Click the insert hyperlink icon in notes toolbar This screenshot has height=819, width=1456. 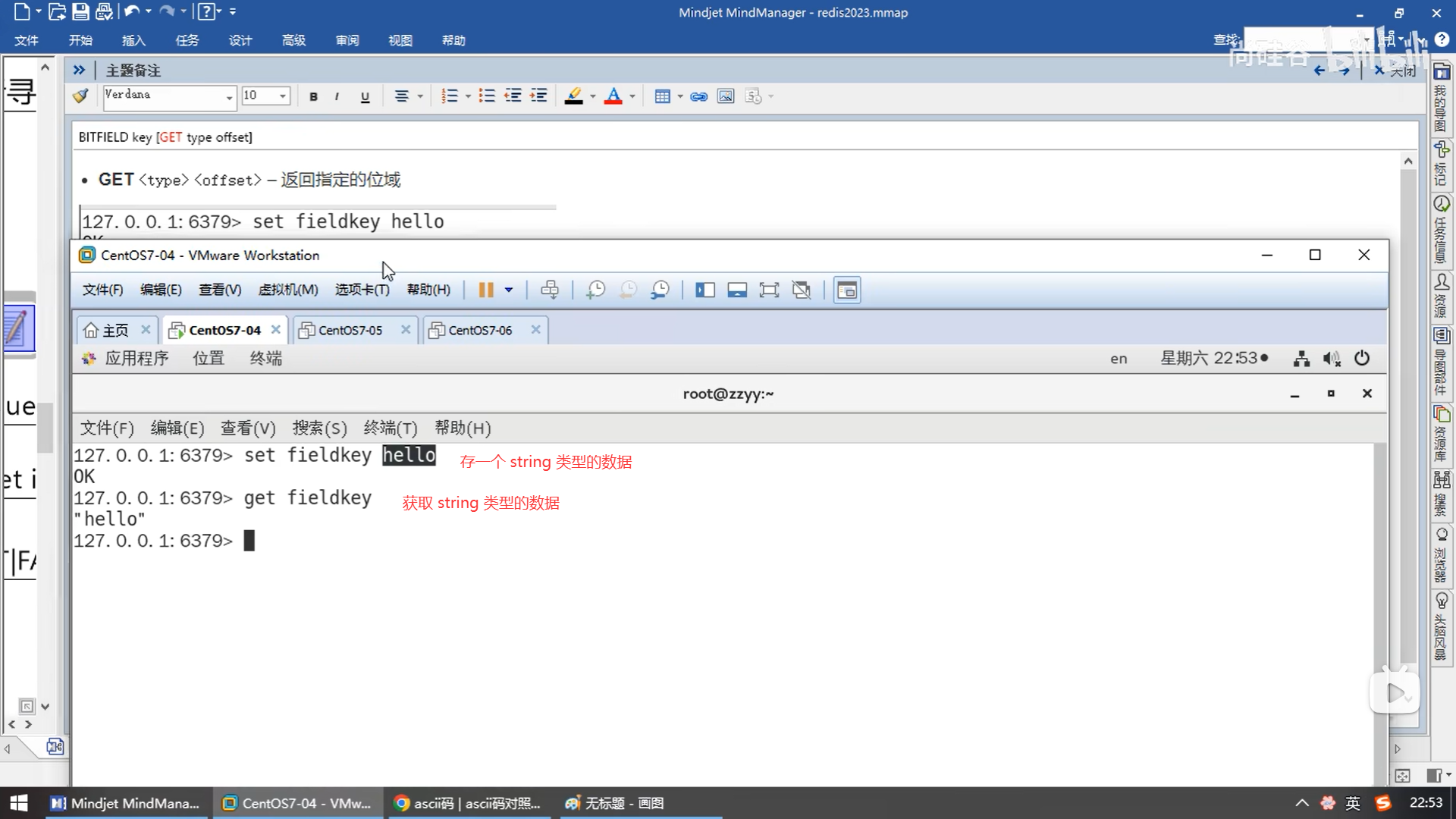pyautogui.click(x=698, y=96)
